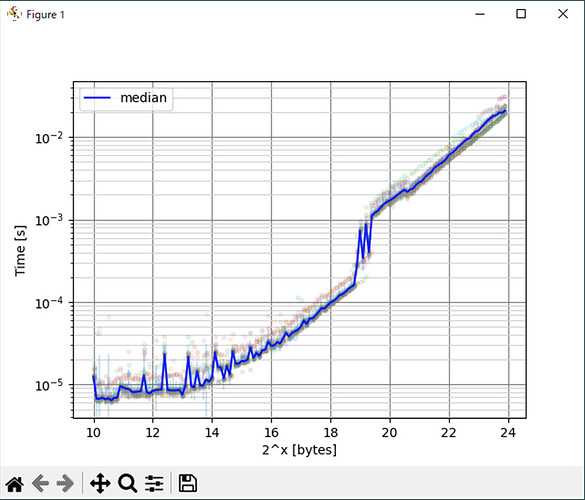Go forward to next view arrow
The image size is (585, 500).
(x=65, y=484)
